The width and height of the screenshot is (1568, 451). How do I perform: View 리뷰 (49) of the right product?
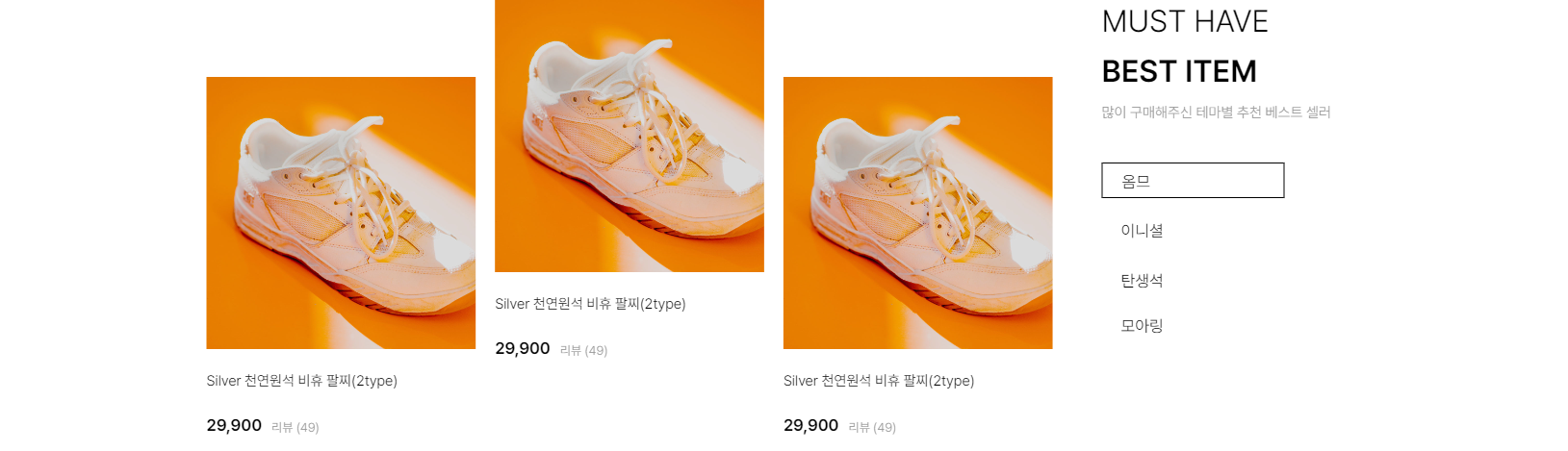click(x=872, y=427)
